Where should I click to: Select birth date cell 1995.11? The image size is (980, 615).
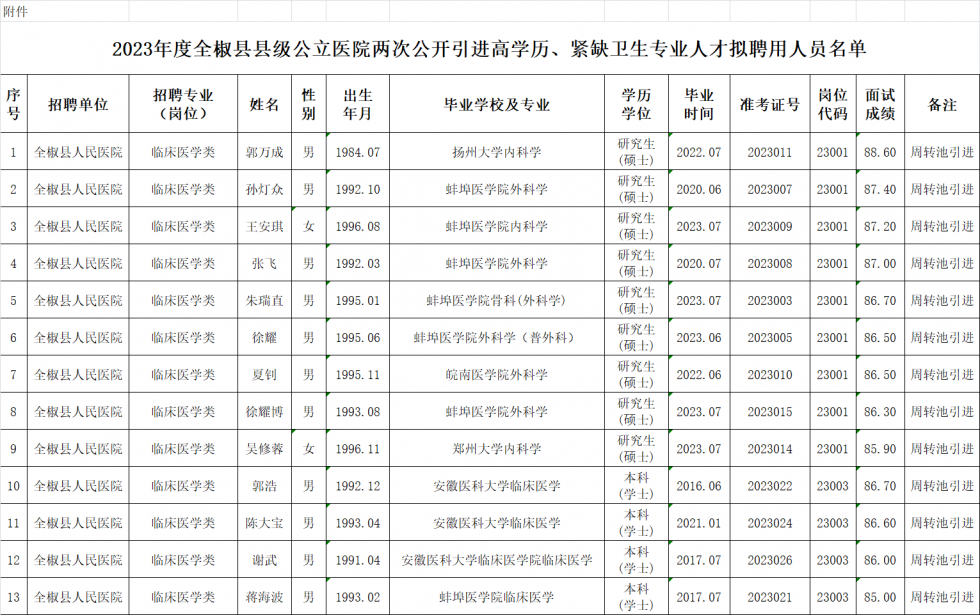pyautogui.click(x=358, y=374)
